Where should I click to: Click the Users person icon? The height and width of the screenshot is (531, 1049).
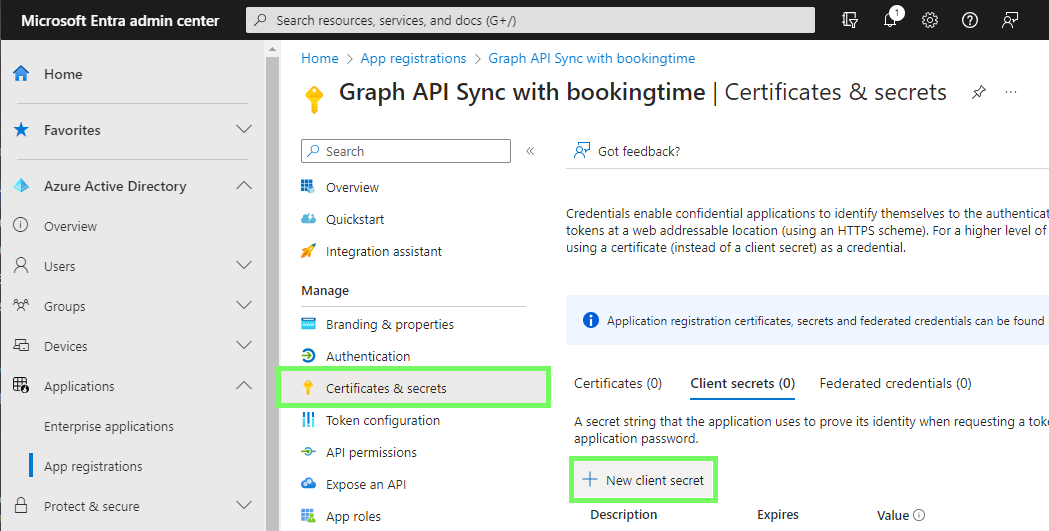tap(21, 266)
